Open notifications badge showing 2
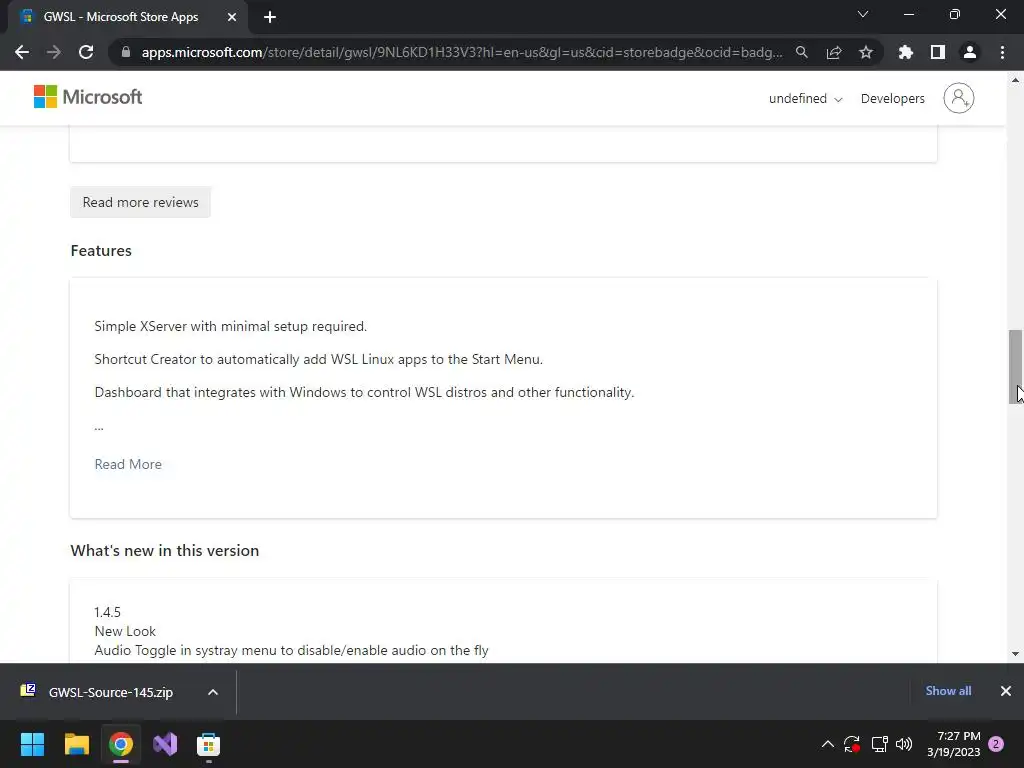Screen dimensions: 1024x768 [x=996, y=744]
